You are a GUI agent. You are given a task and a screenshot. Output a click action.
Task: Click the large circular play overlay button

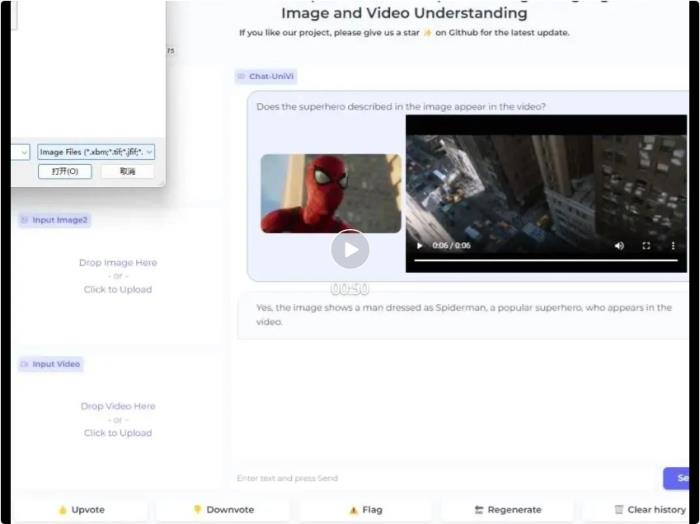pos(350,249)
